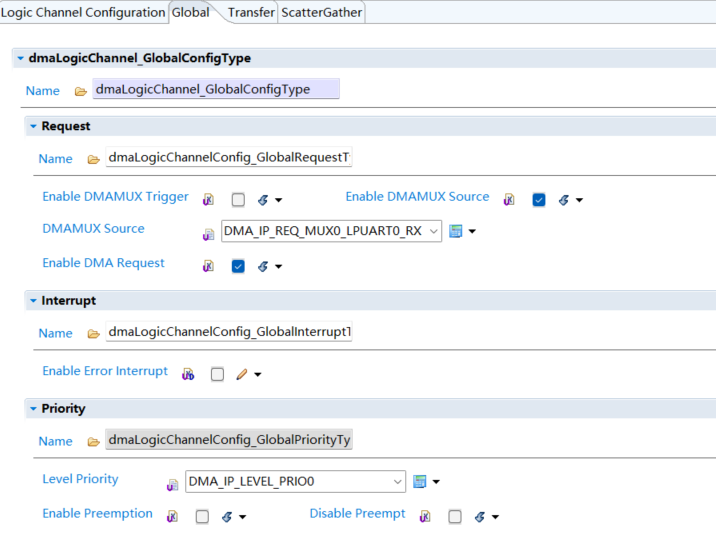716x559 pixels.
Task: Collapse the Priority section
Action: click(x=33, y=409)
